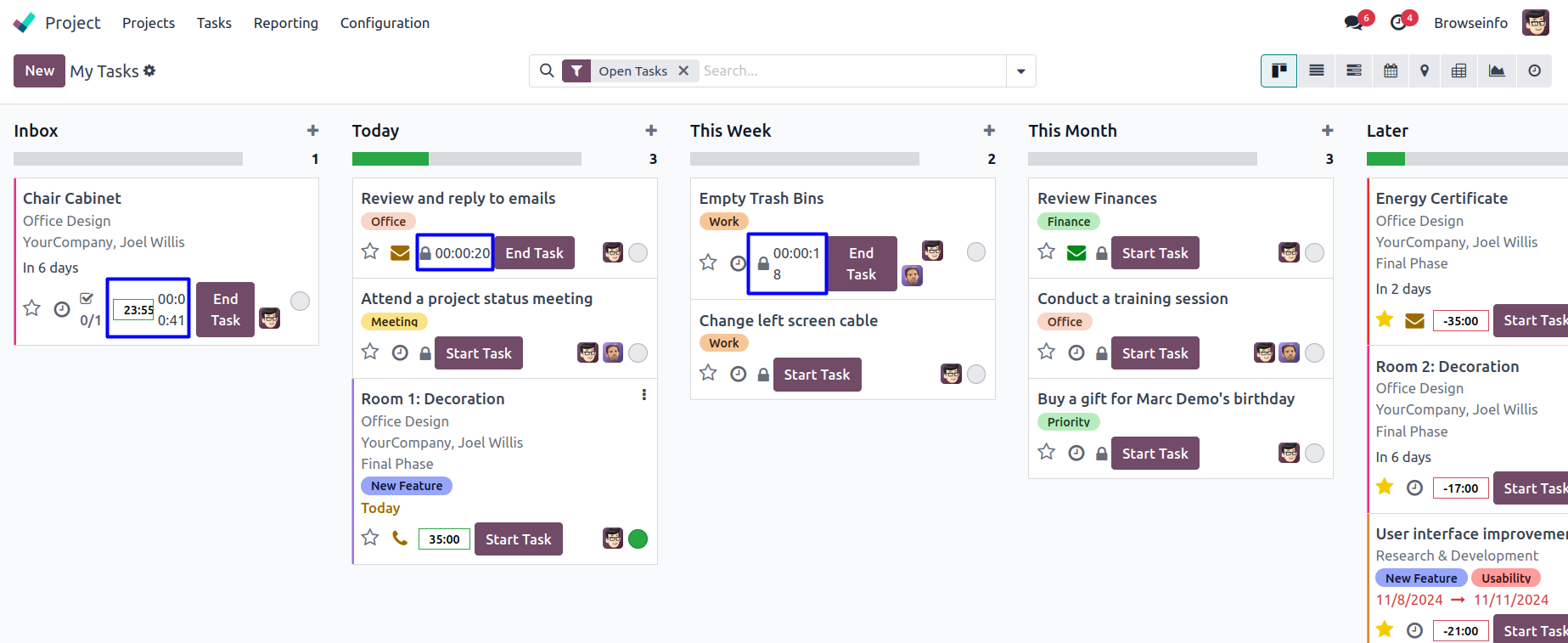
Task: Open the conversations message icon
Action: pos(1354,23)
